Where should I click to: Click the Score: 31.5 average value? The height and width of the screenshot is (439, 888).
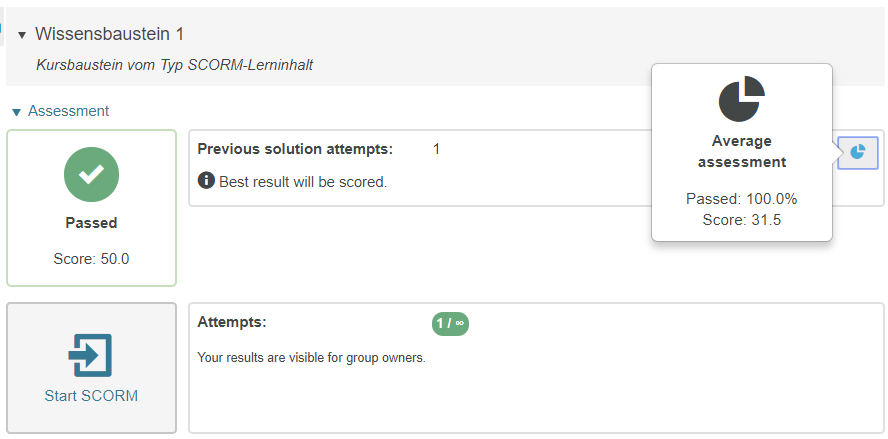pos(741,220)
